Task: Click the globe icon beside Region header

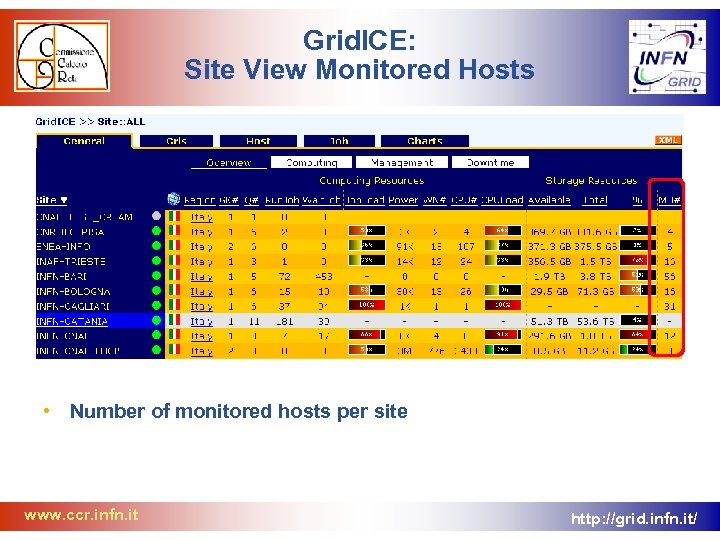Action: click(174, 199)
